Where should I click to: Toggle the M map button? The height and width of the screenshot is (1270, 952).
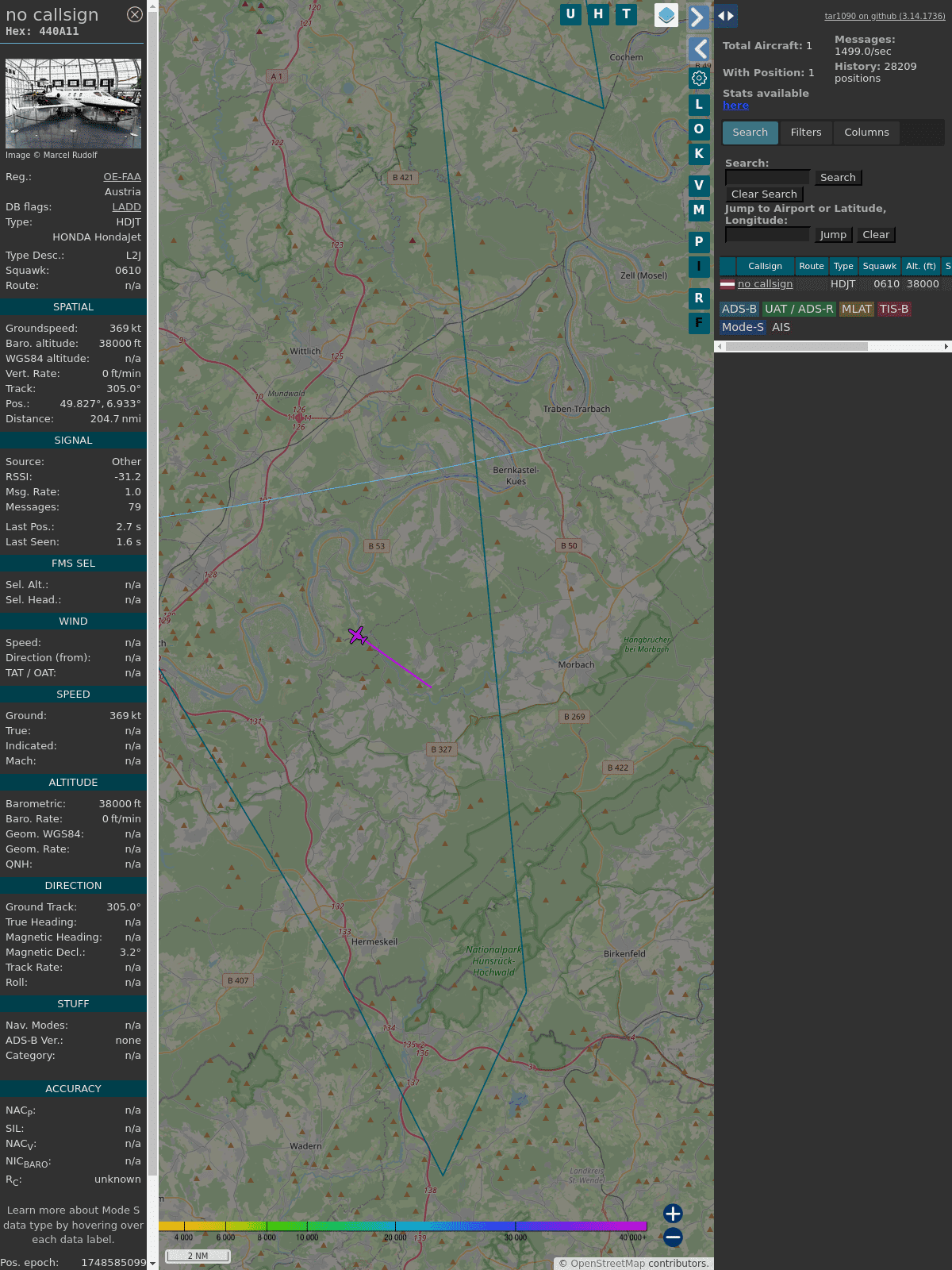coord(699,210)
